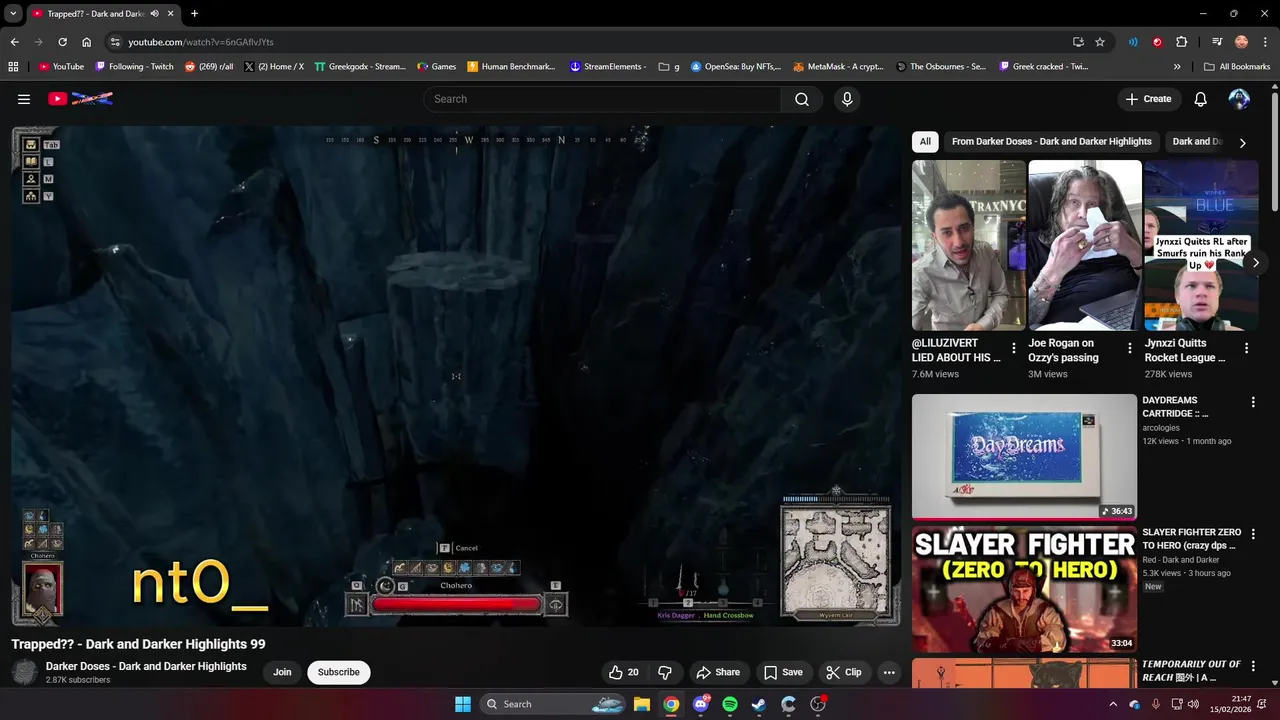Open the Chrome profile avatar
The width and height of the screenshot is (1280, 720).
1241,42
